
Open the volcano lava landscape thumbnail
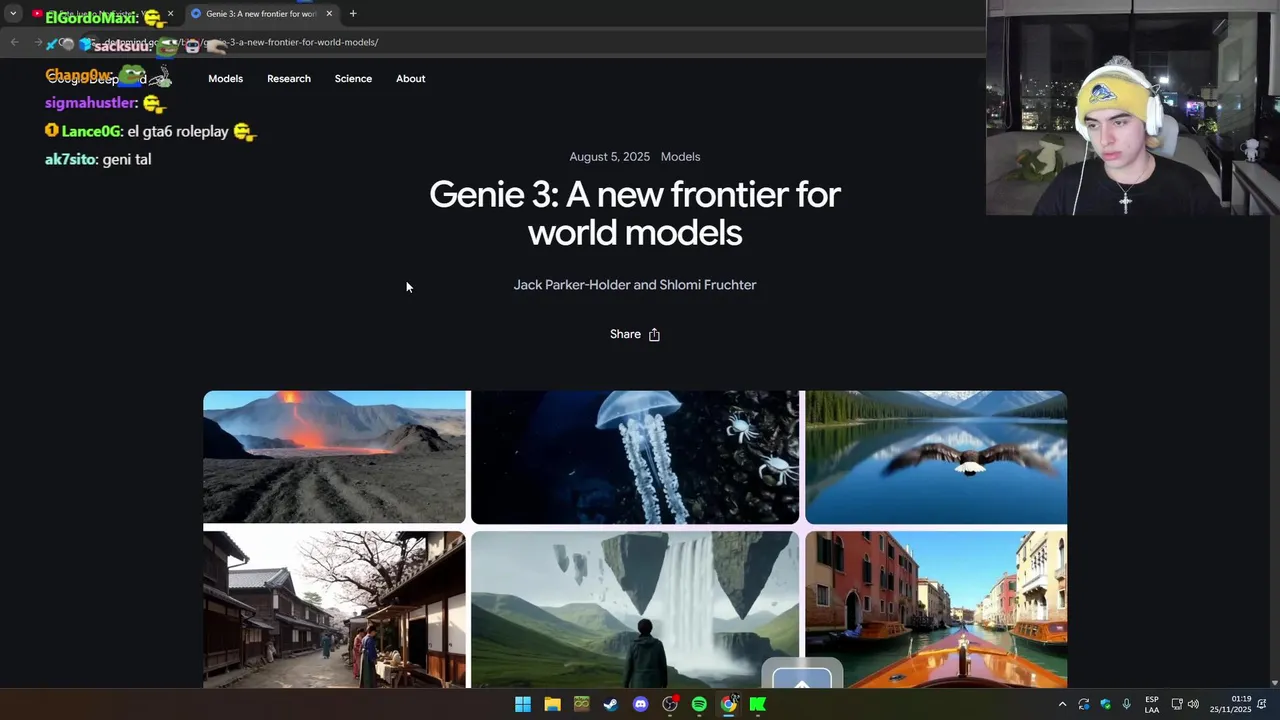(x=334, y=457)
